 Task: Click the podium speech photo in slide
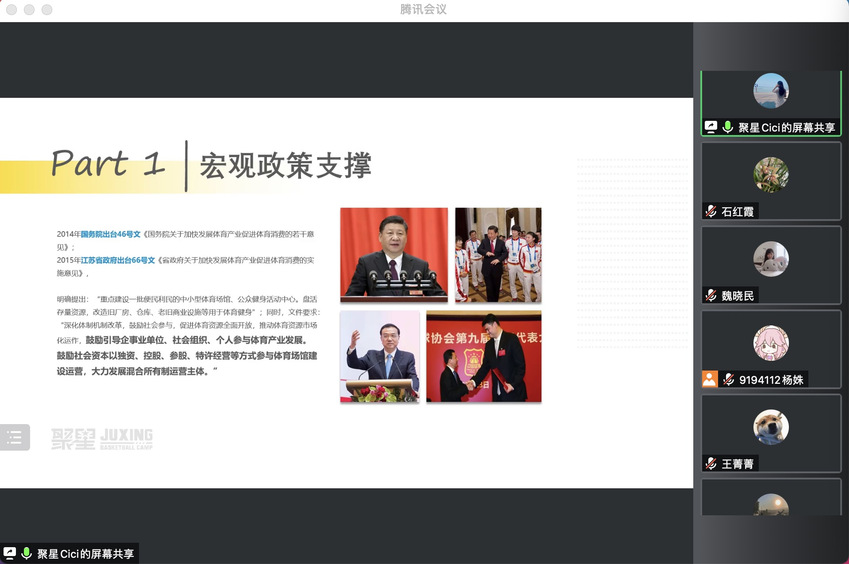coord(394,254)
